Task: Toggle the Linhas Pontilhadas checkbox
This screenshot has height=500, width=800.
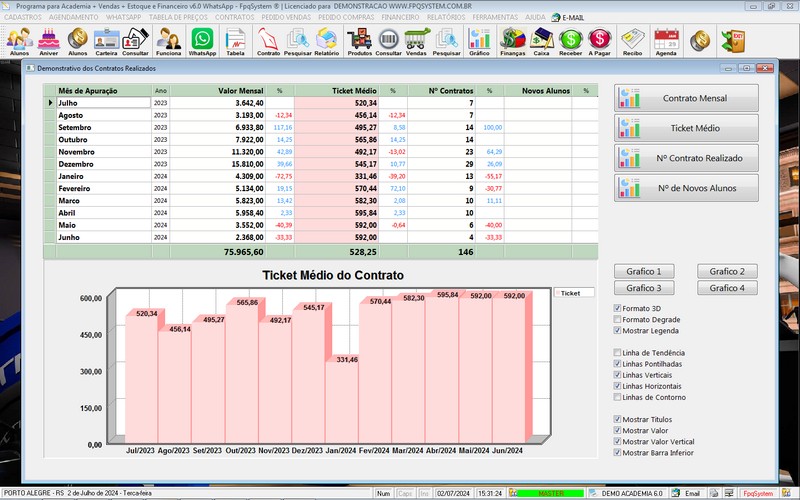Action: point(617,364)
